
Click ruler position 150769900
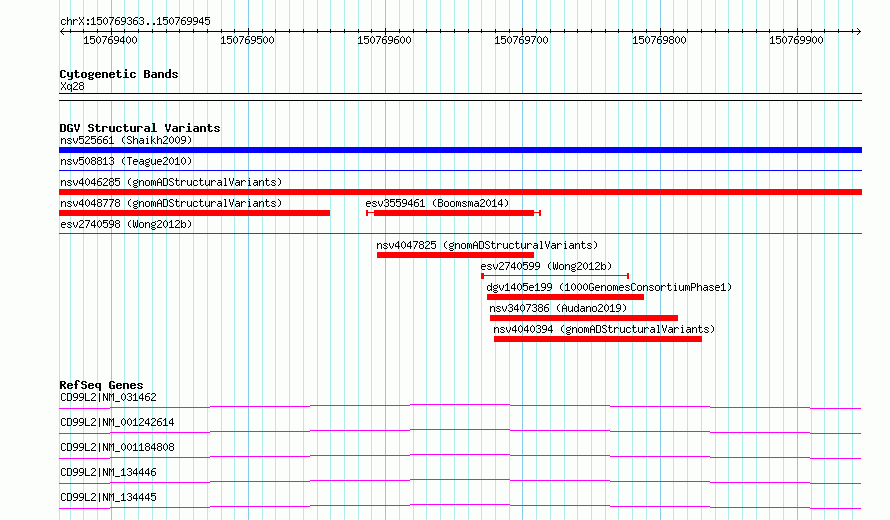(x=796, y=40)
